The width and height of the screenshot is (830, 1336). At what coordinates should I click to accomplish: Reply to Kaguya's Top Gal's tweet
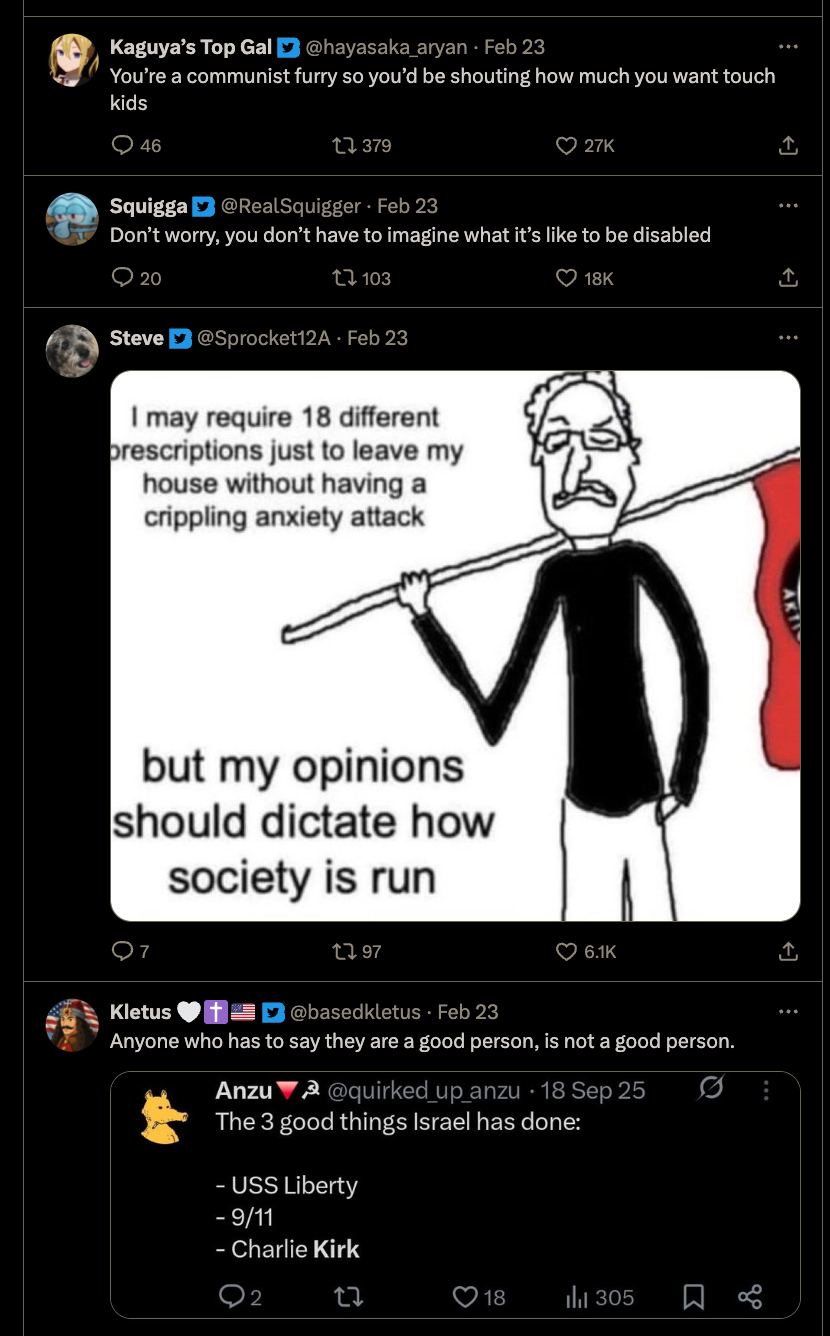[x=123, y=146]
